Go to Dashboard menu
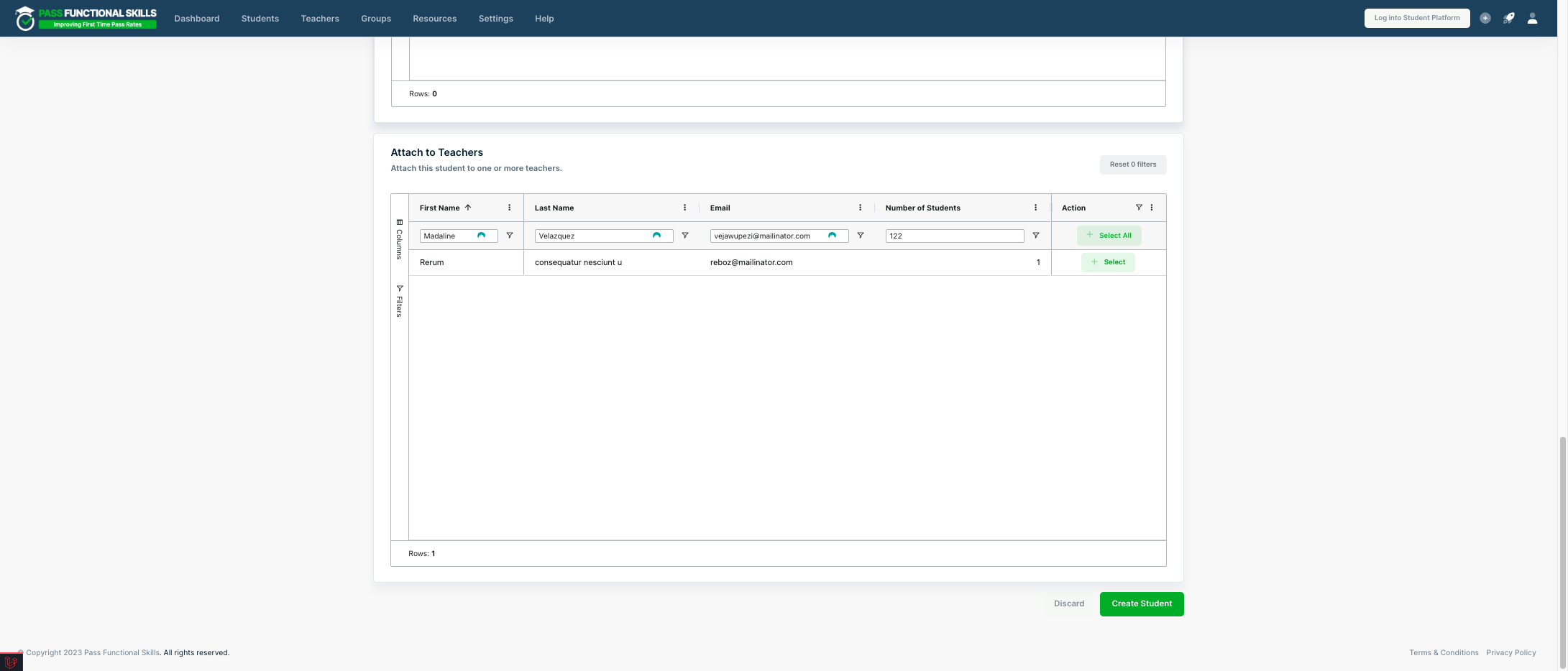Image resolution: width=1568 pixels, height=671 pixels. pyautogui.click(x=197, y=19)
